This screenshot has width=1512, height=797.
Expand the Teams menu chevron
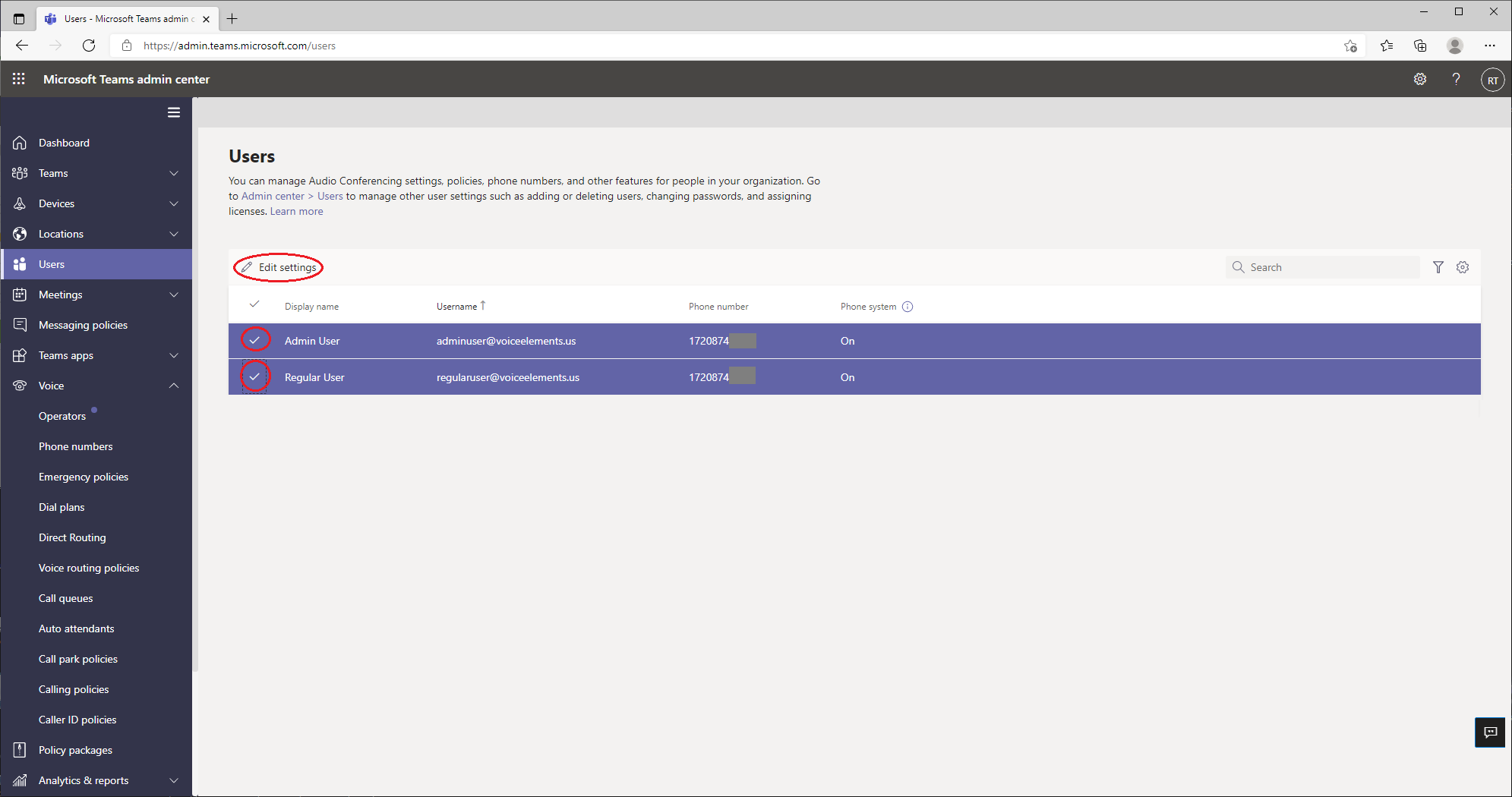[x=174, y=173]
